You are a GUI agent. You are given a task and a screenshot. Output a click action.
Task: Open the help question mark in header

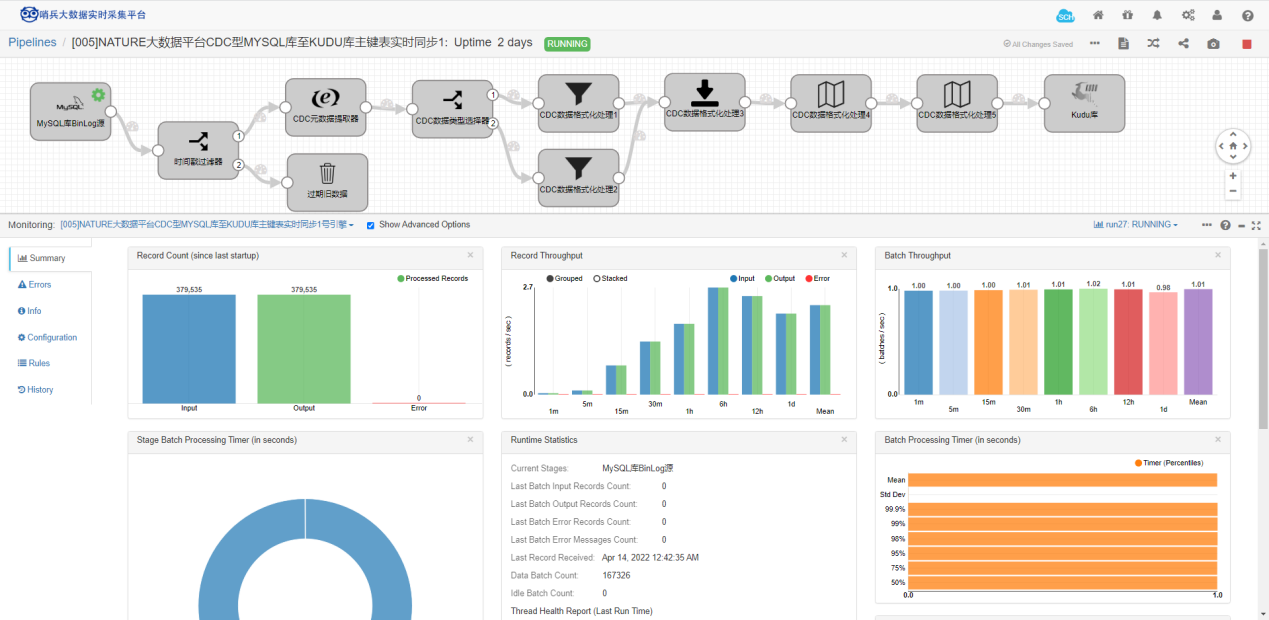pyautogui.click(x=1247, y=16)
